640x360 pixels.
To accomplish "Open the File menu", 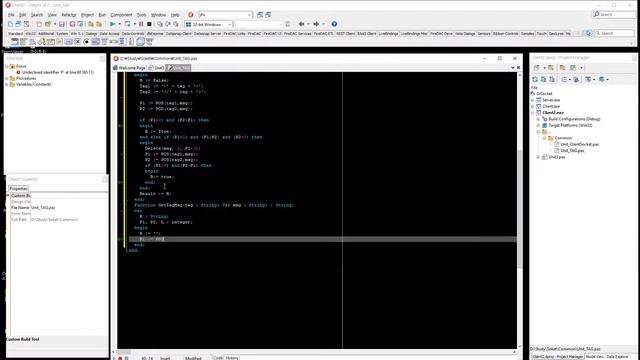I will click(11, 15).
